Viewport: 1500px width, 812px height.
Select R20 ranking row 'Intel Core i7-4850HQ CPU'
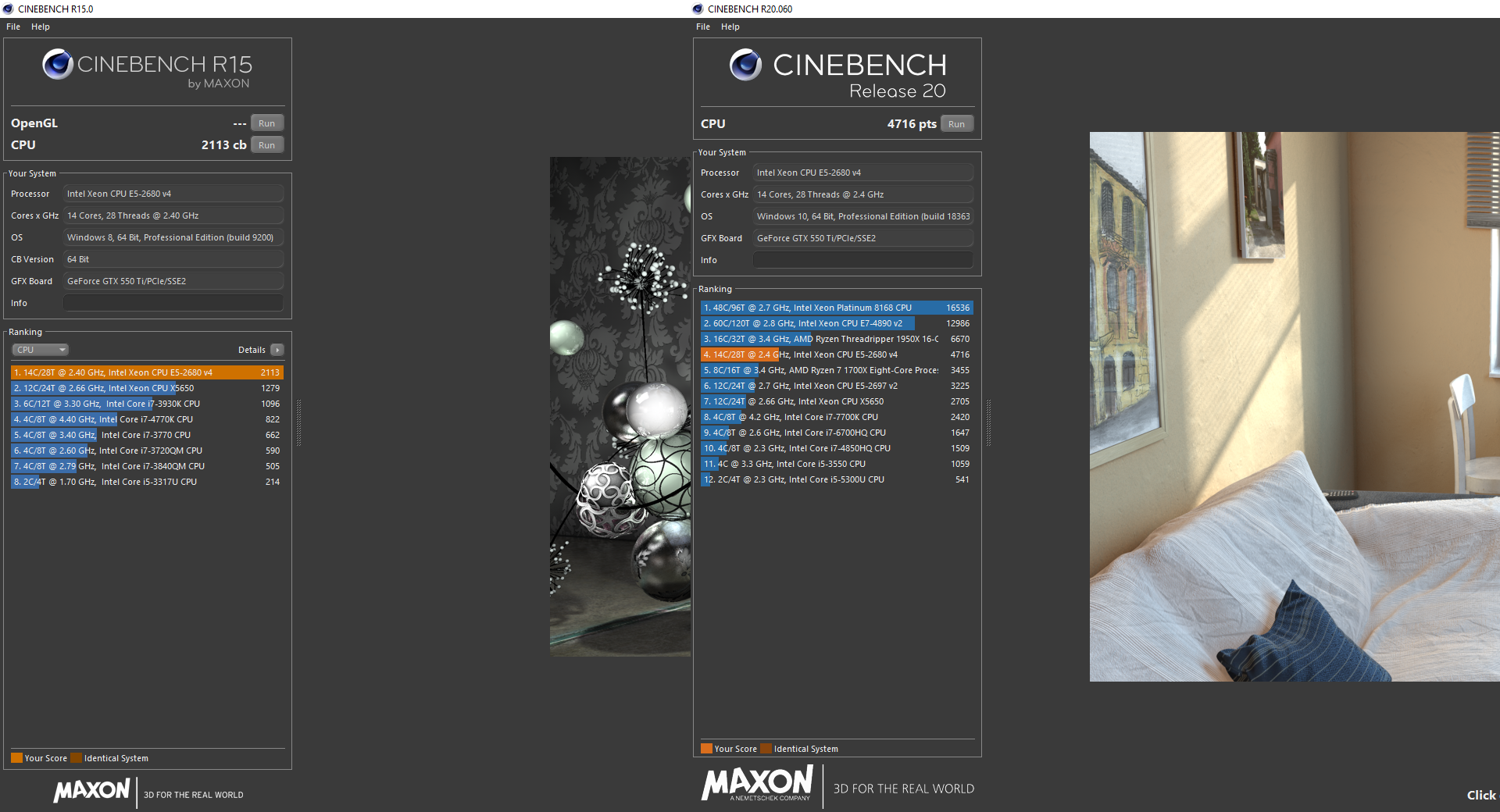(837, 448)
